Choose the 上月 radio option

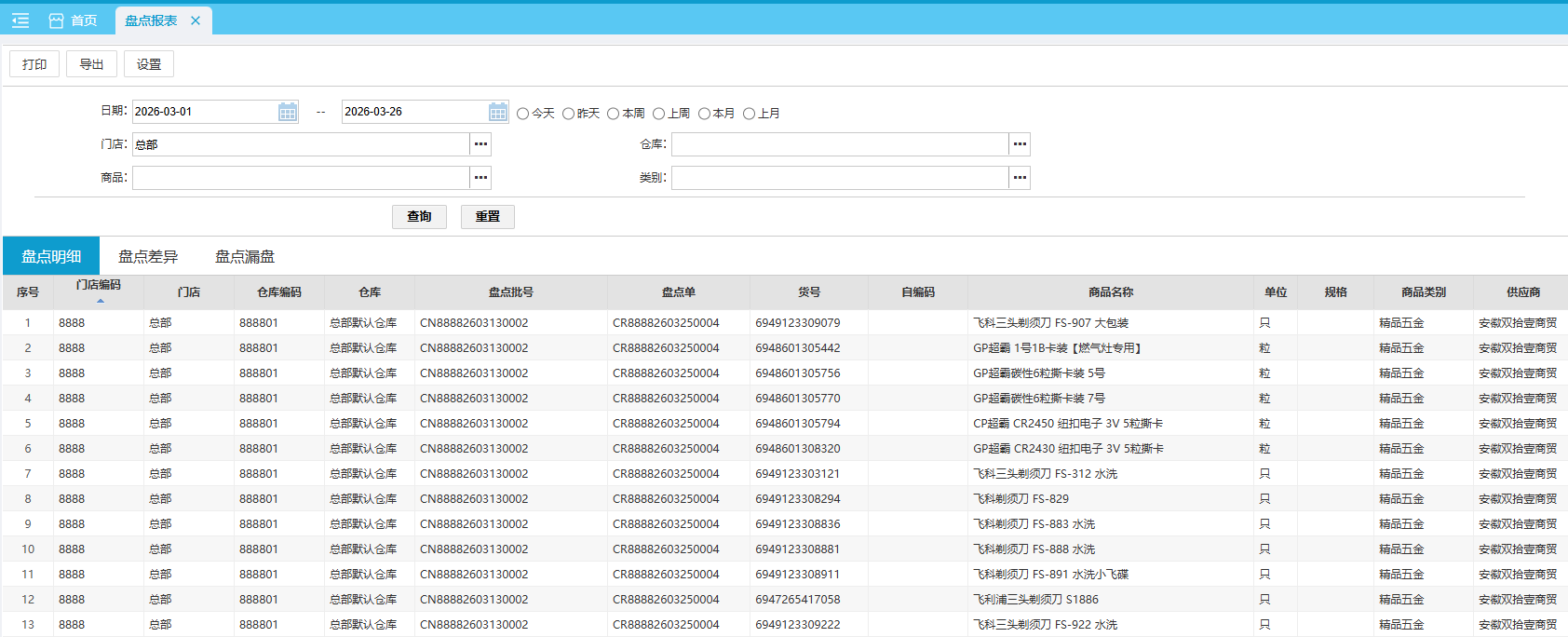pos(749,114)
